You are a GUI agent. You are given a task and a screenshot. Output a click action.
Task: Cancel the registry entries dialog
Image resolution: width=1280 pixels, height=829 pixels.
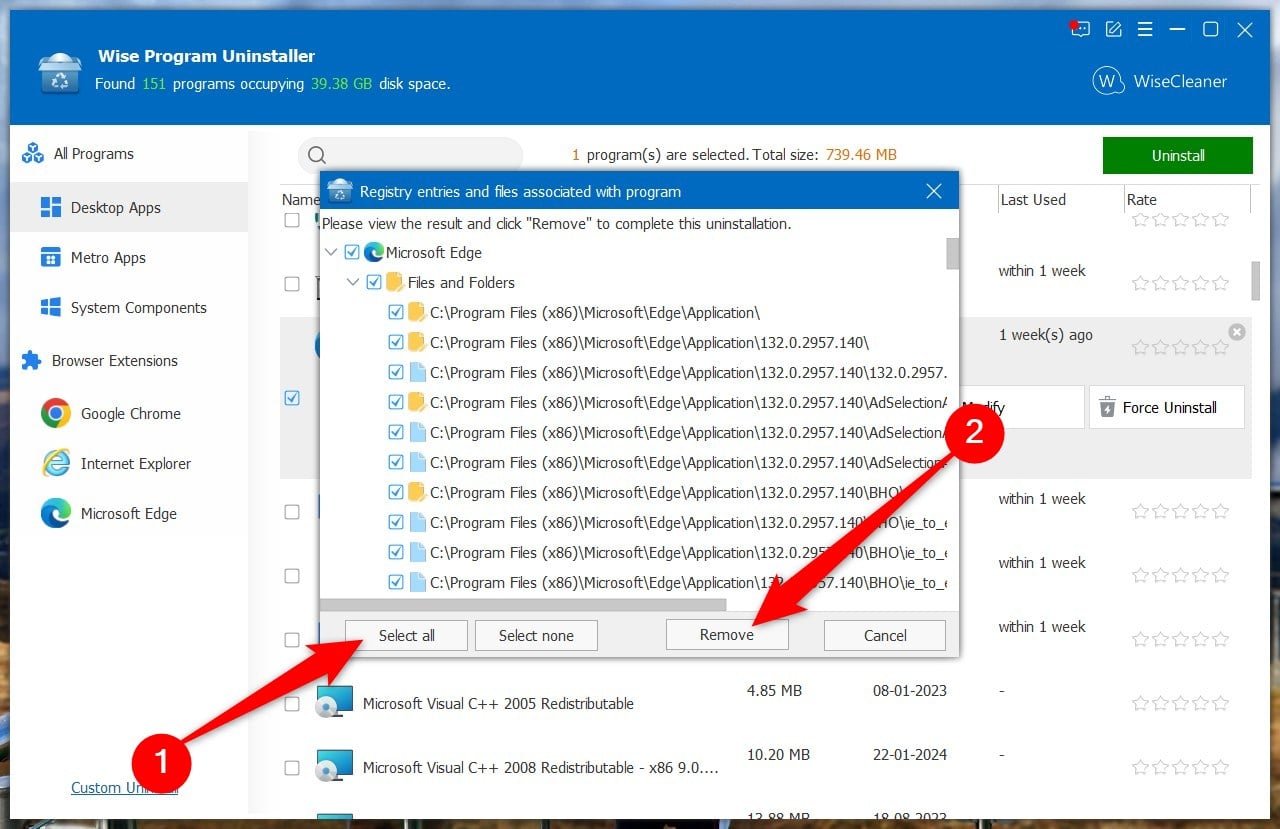885,635
